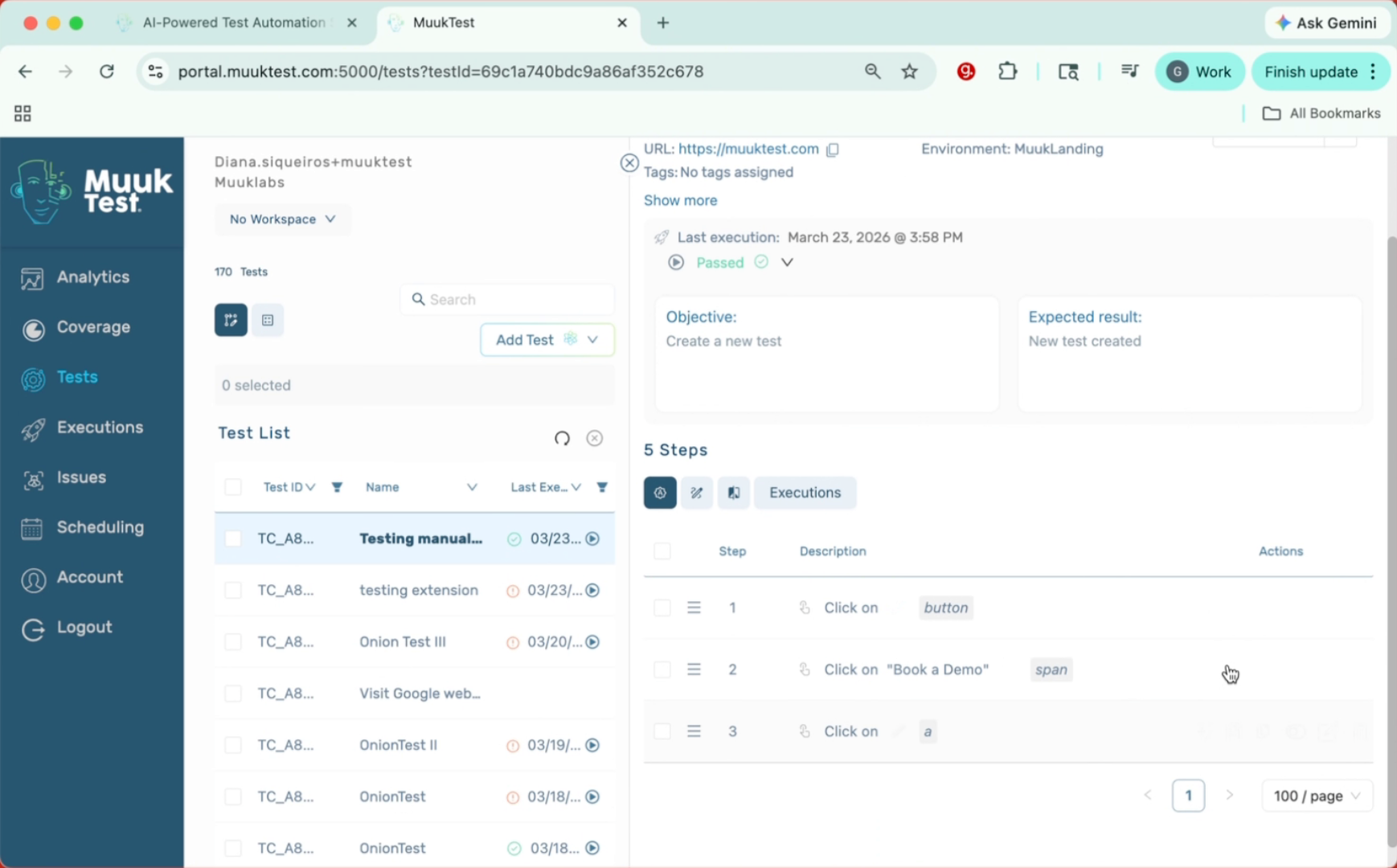Follow the https://muuktest.com link
The image size is (1397, 868).
[748, 149]
